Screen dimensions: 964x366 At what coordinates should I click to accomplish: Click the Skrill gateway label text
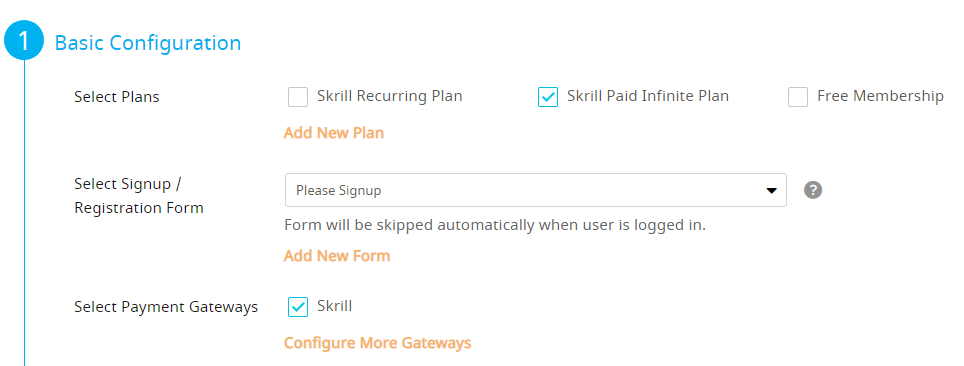click(x=334, y=306)
